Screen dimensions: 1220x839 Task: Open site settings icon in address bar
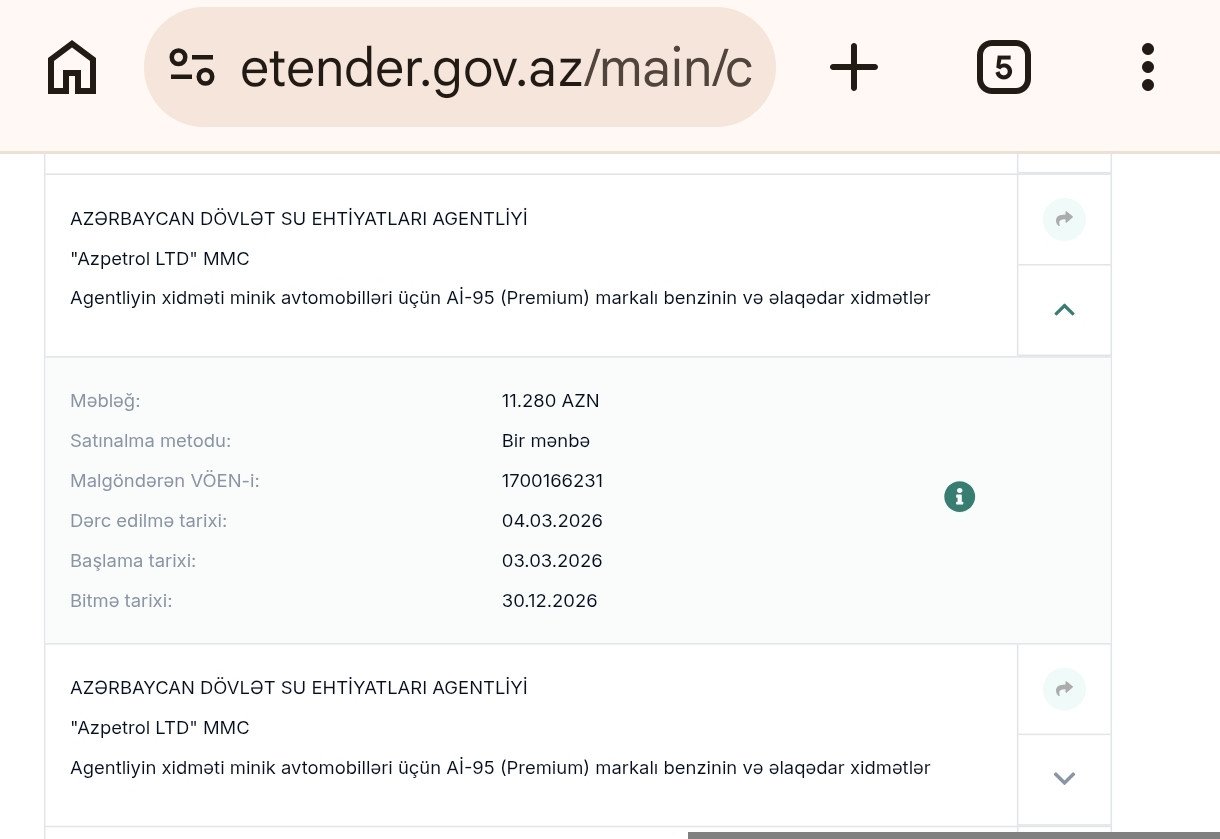click(x=192, y=67)
